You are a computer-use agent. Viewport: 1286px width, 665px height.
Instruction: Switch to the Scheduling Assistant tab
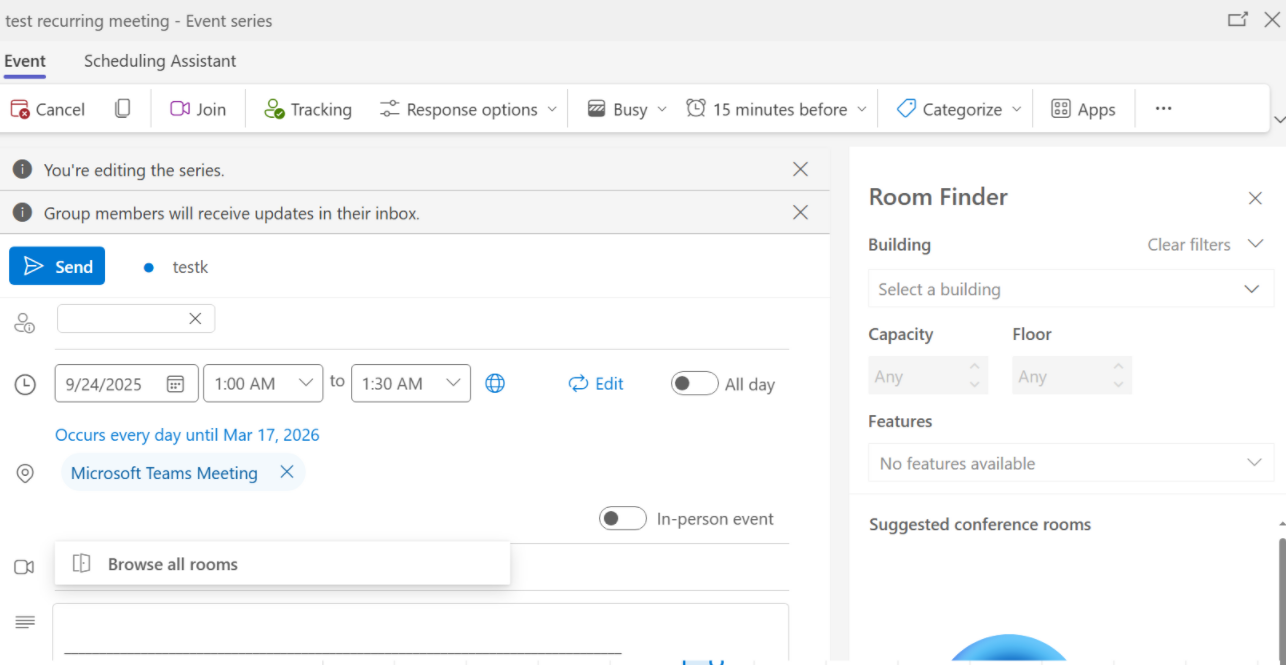point(159,61)
